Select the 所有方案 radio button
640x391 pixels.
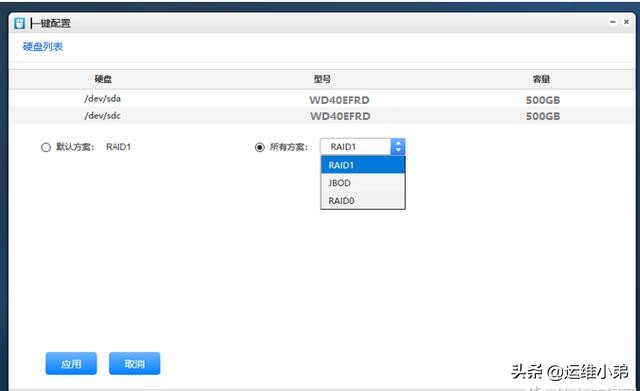(x=260, y=147)
